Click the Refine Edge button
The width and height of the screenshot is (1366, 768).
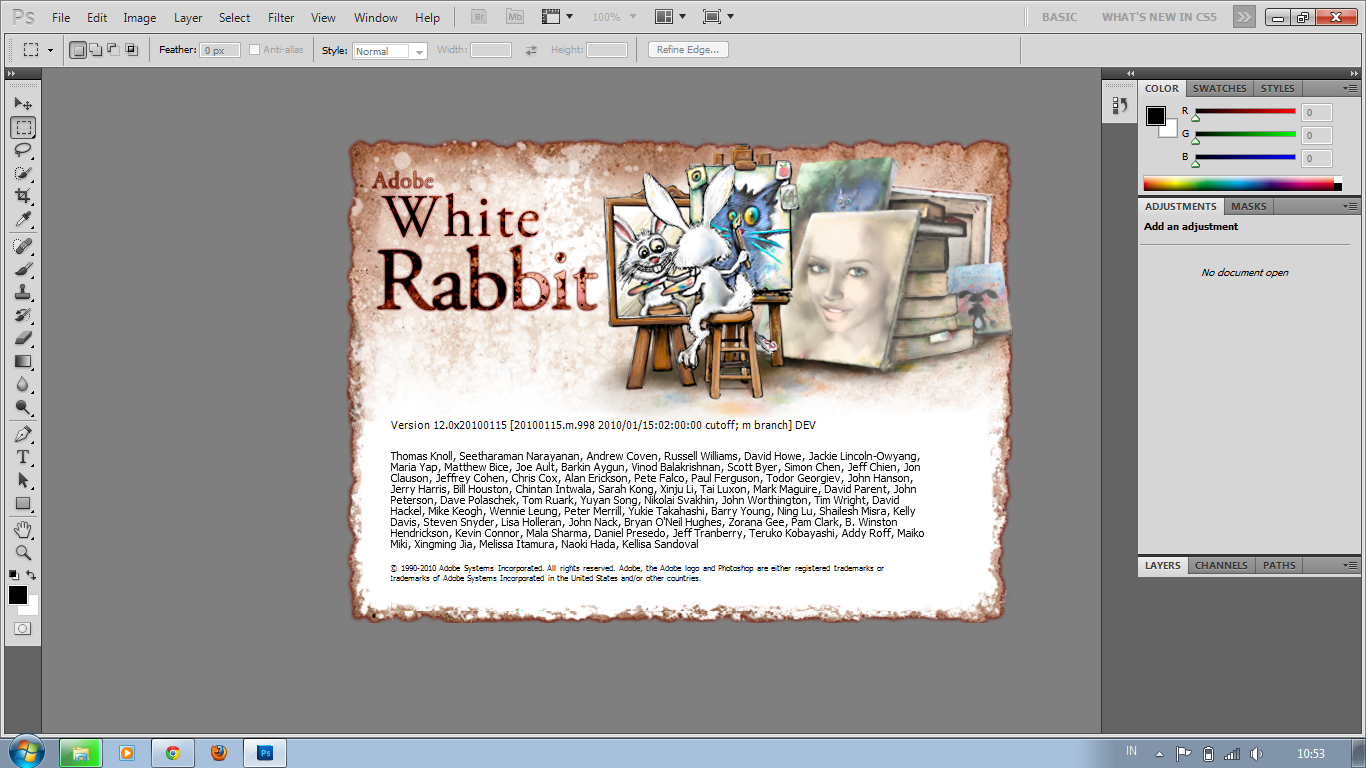(688, 50)
